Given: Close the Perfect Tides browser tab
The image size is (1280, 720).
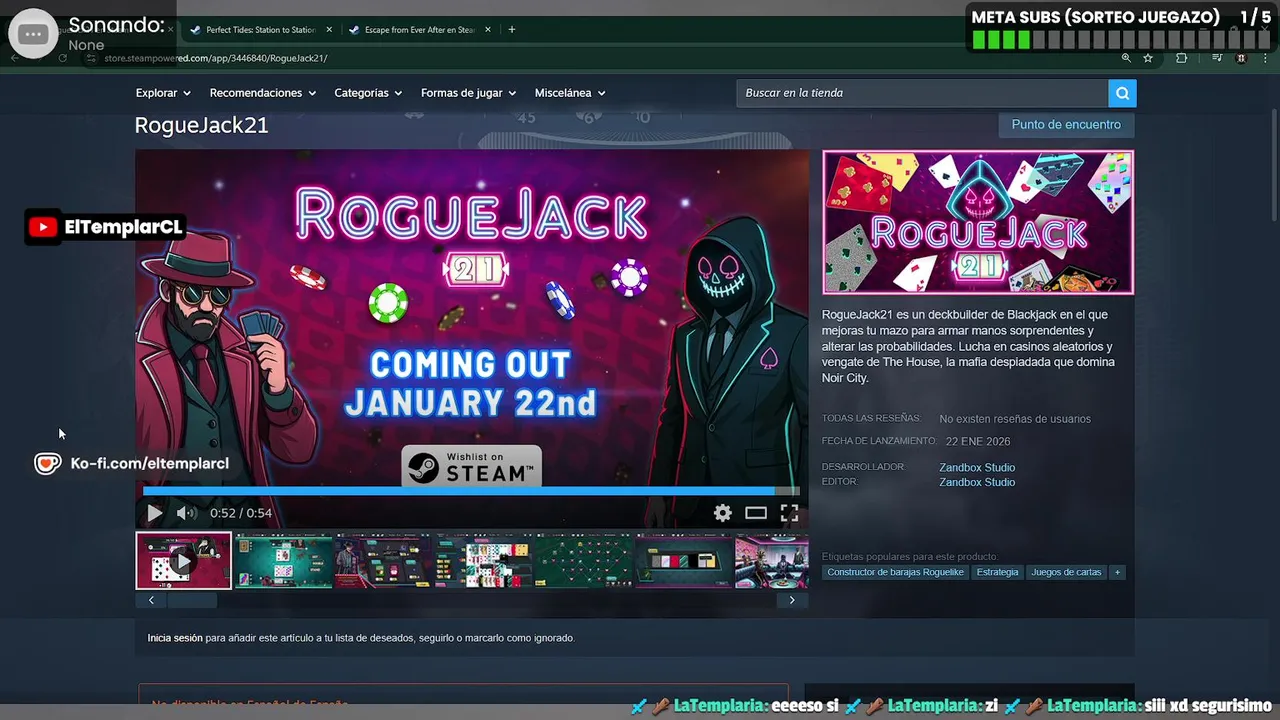Looking at the screenshot, I should coord(329,30).
